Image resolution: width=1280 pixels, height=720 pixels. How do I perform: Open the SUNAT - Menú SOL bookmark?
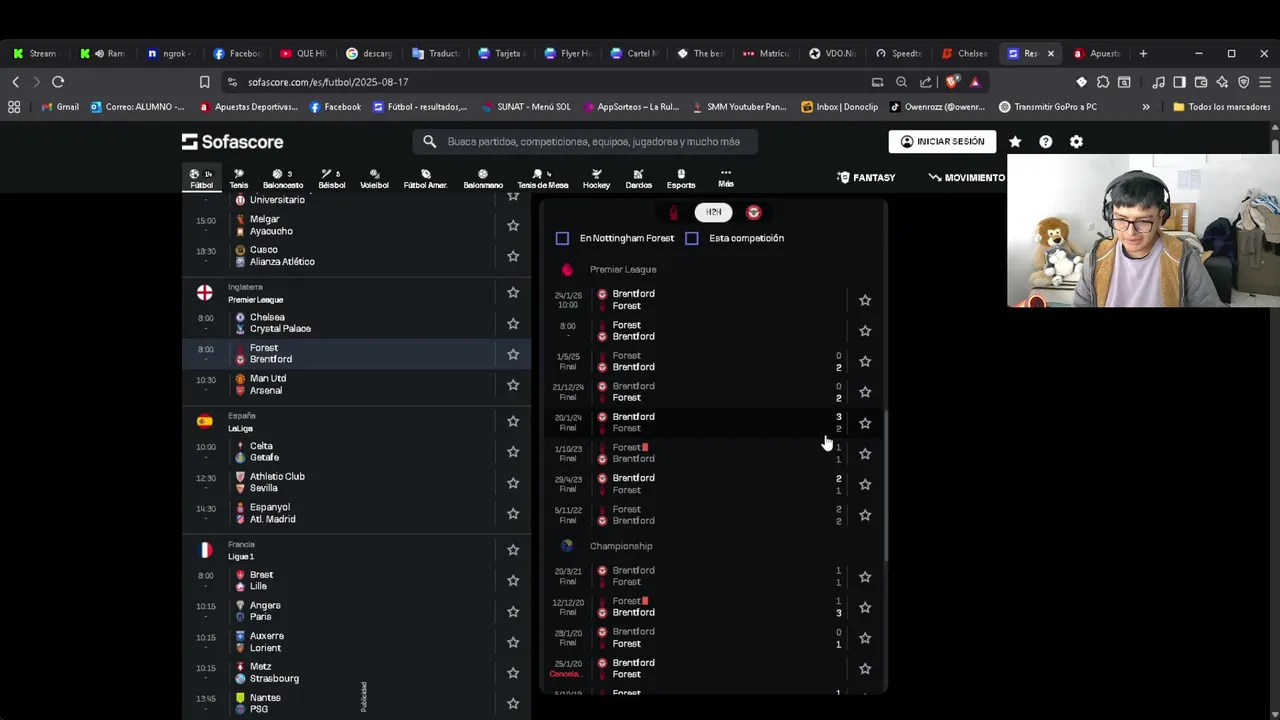(x=525, y=107)
